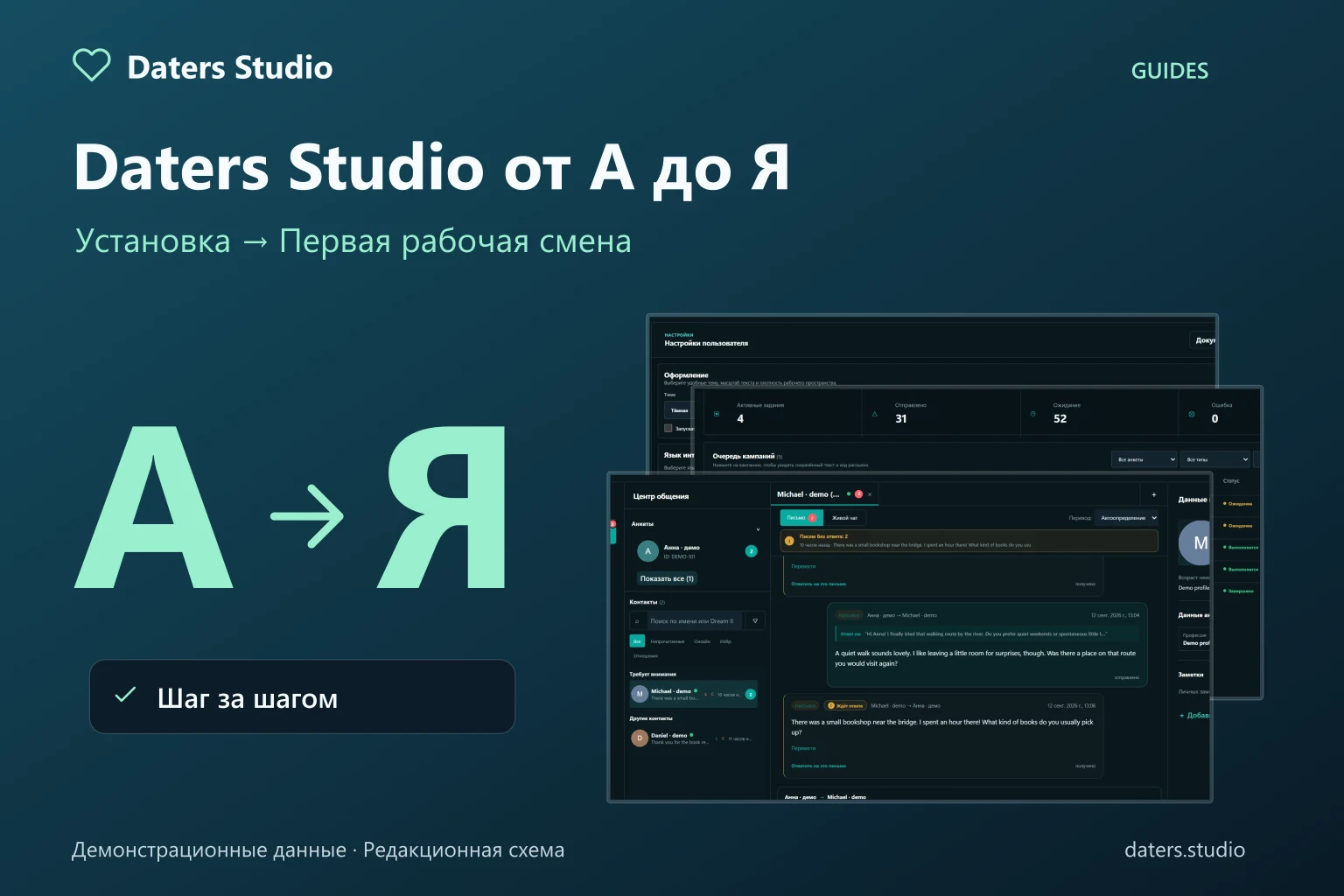Screen dimensions: 1344x896
Task: Toggle the 'Запуск' checkbox in settings window
Action: click(668, 428)
